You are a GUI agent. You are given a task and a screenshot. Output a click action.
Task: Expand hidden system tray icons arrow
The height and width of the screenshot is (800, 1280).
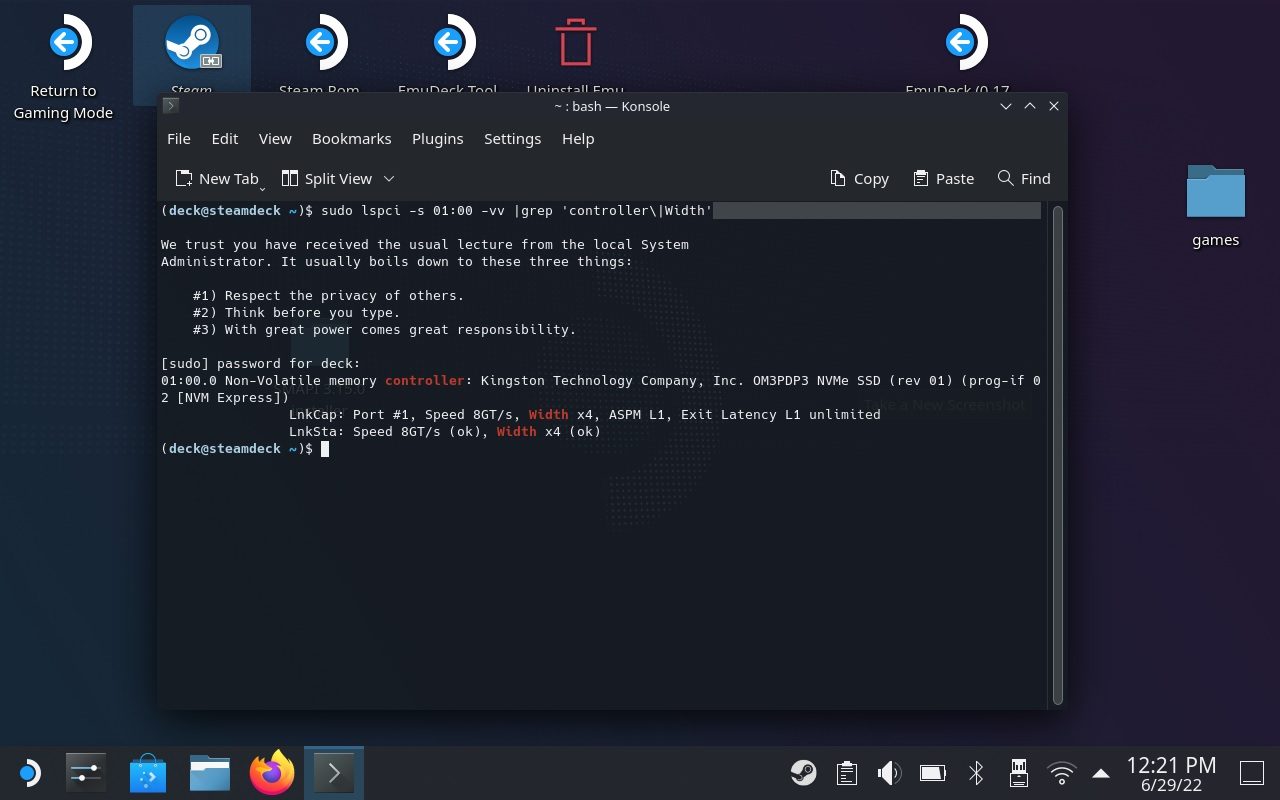click(1101, 773)
